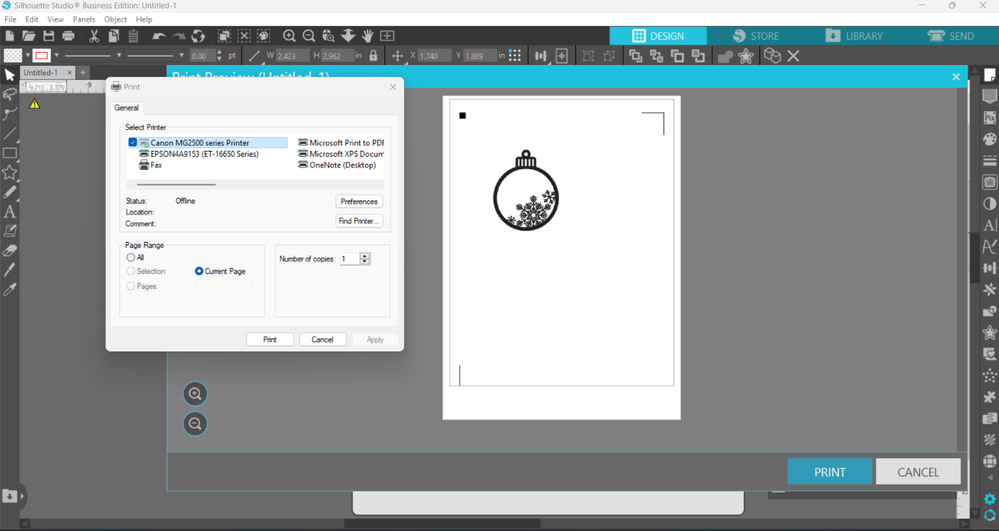The image size is (999, 531).
Task: Click the zoom out magnifier in print preview
Action: 195,424
